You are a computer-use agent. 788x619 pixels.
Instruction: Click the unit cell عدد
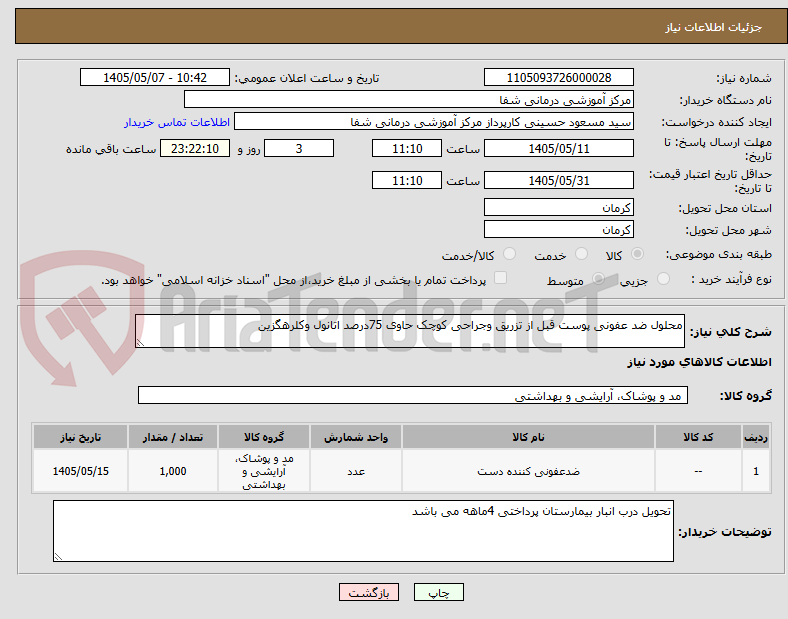tap(356, 471)
